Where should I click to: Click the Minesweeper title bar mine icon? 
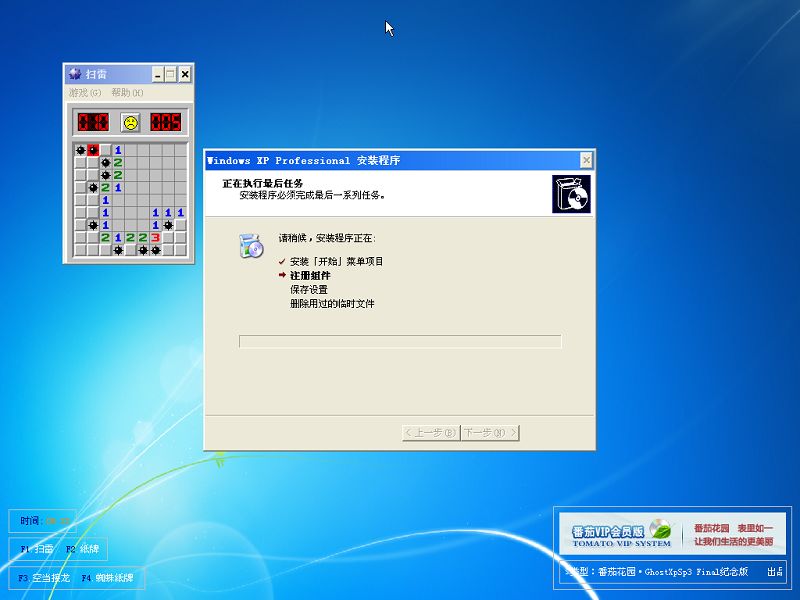point(75,74)
